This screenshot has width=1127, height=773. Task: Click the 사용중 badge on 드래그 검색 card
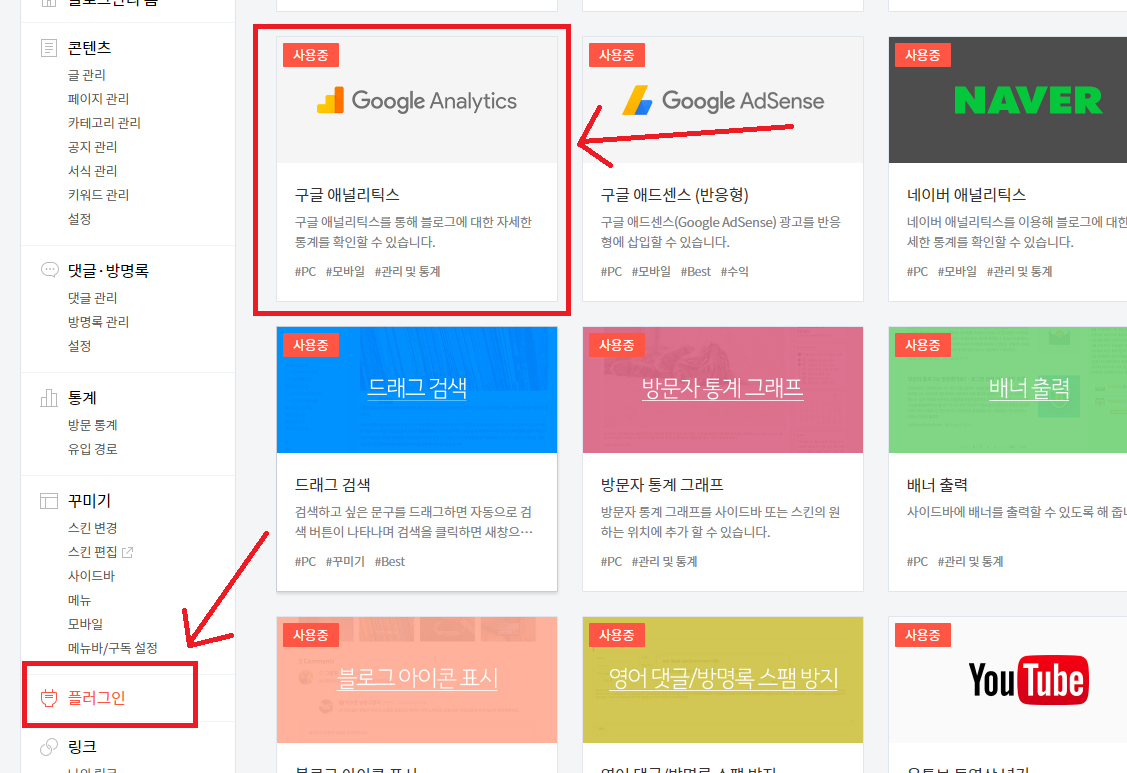click(310, 345)
